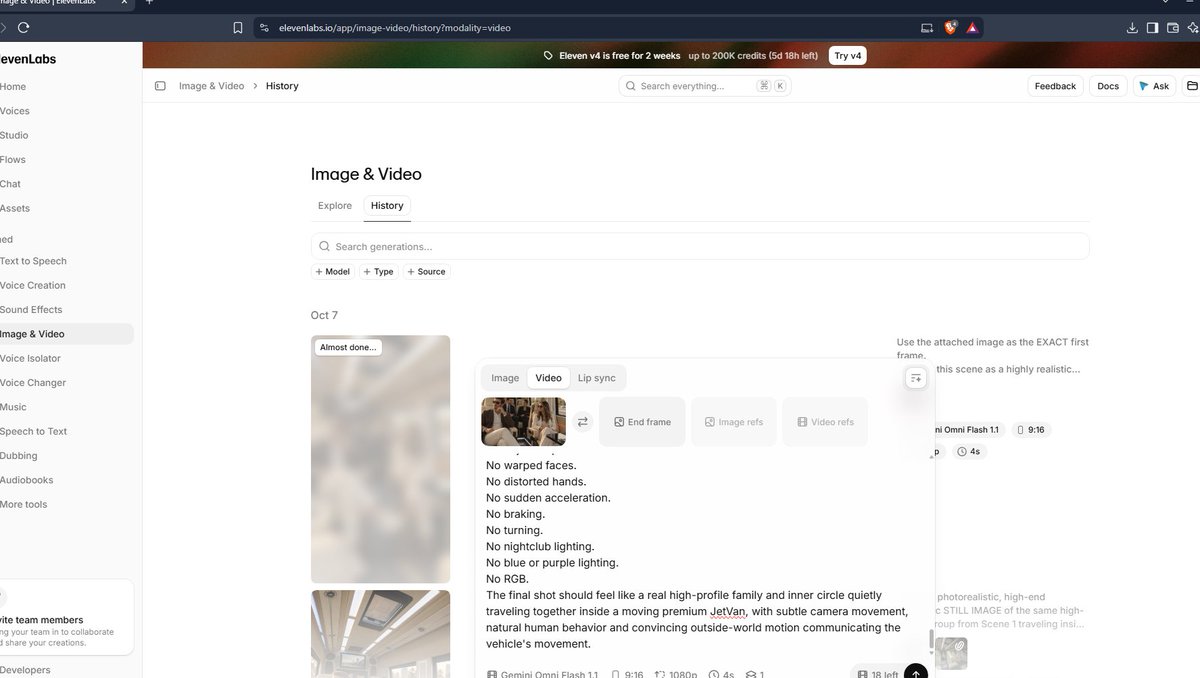The height and width of the screenshot is (678, 1200).
Task: Open the Brave Wallet icon
Action: point(1174,28)
